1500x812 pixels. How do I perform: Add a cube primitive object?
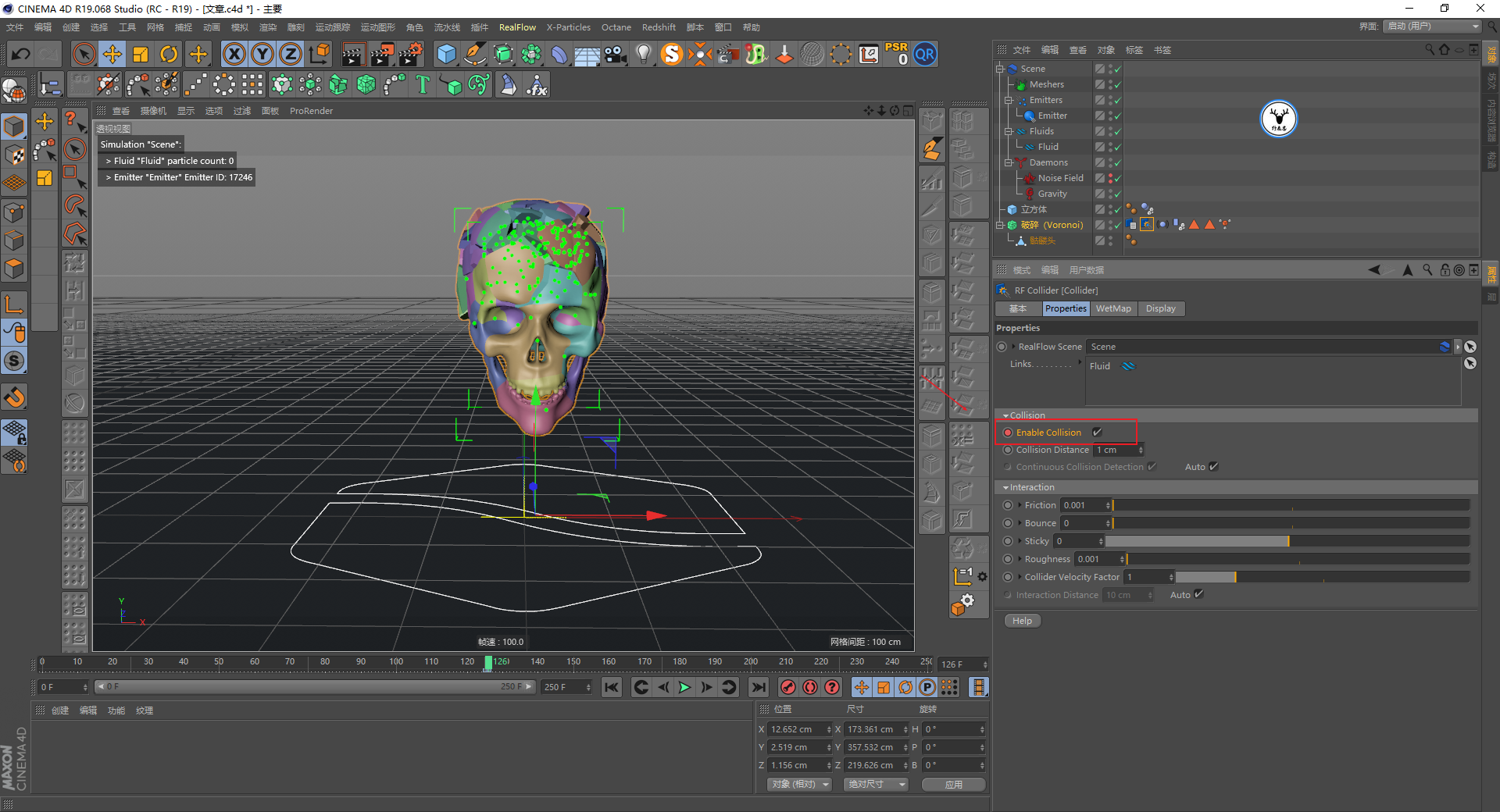pyautogui.click(x=446, y=55)
